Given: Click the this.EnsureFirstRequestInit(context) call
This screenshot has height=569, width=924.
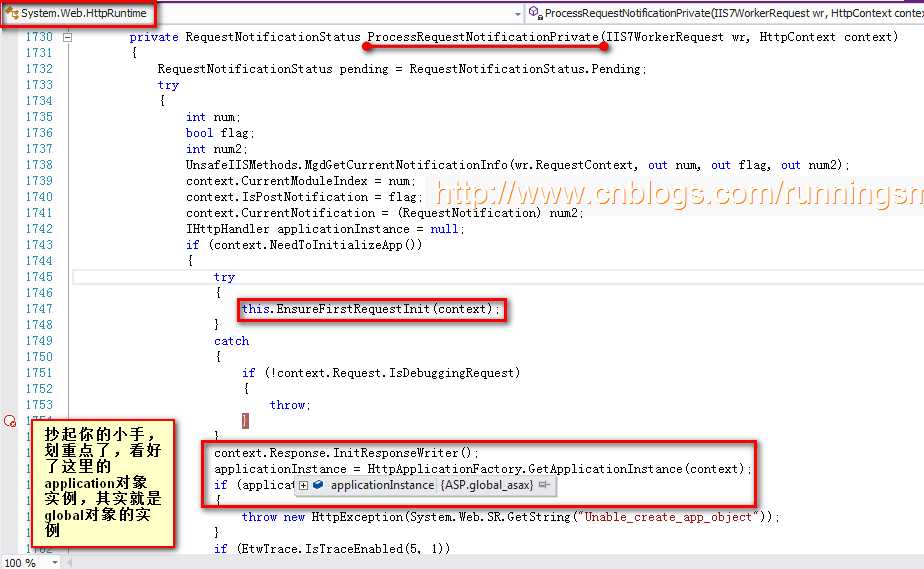Looking at the screenshot, I should point(370,309).
